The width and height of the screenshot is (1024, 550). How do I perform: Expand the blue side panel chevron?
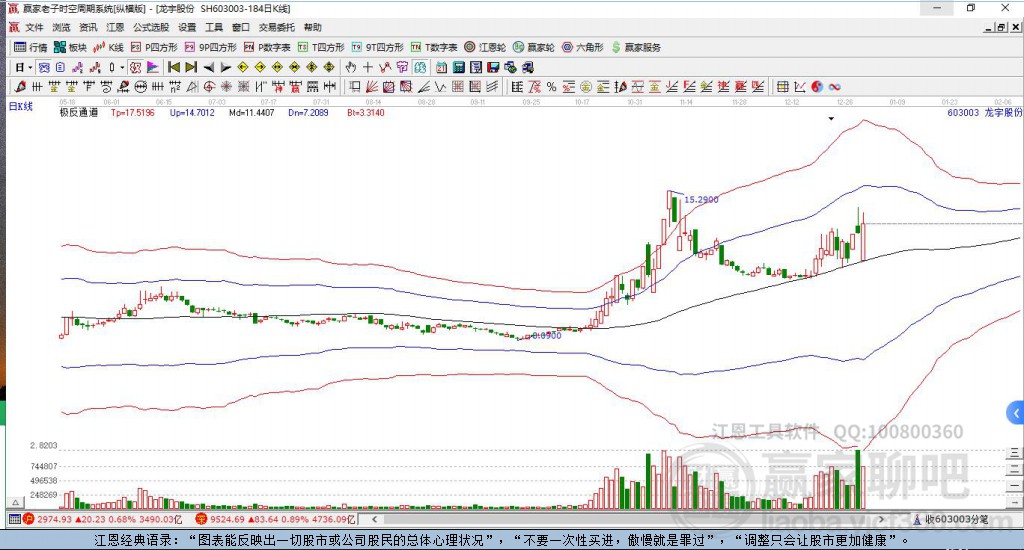(1016, 413)
